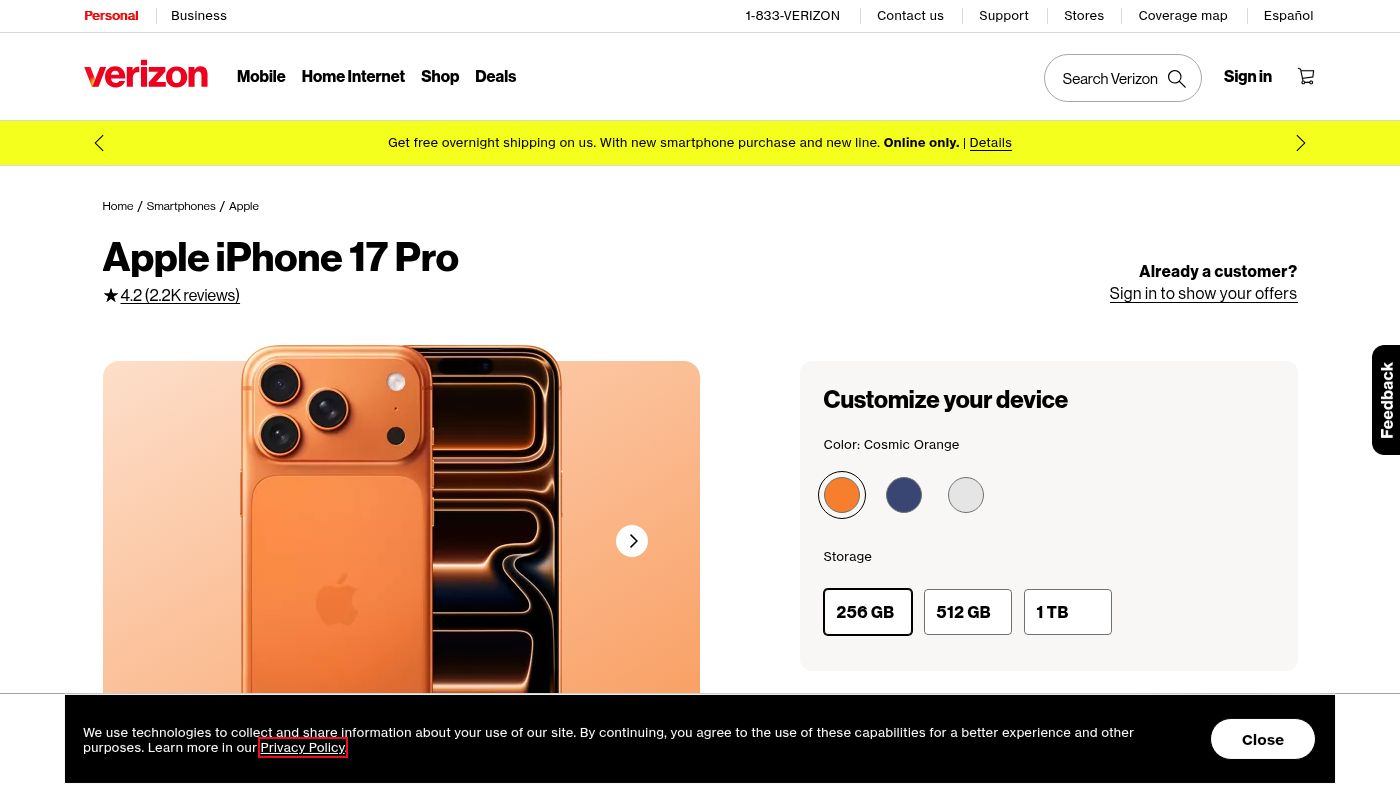This screenshot has width=1400, height=800.
Task: Show next promo banner arrow
Action: pos(1300,143)
